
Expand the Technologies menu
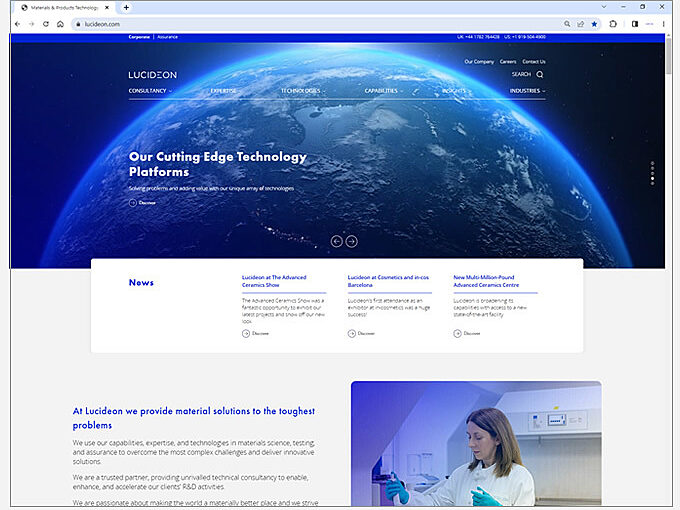tap(303, 91)
